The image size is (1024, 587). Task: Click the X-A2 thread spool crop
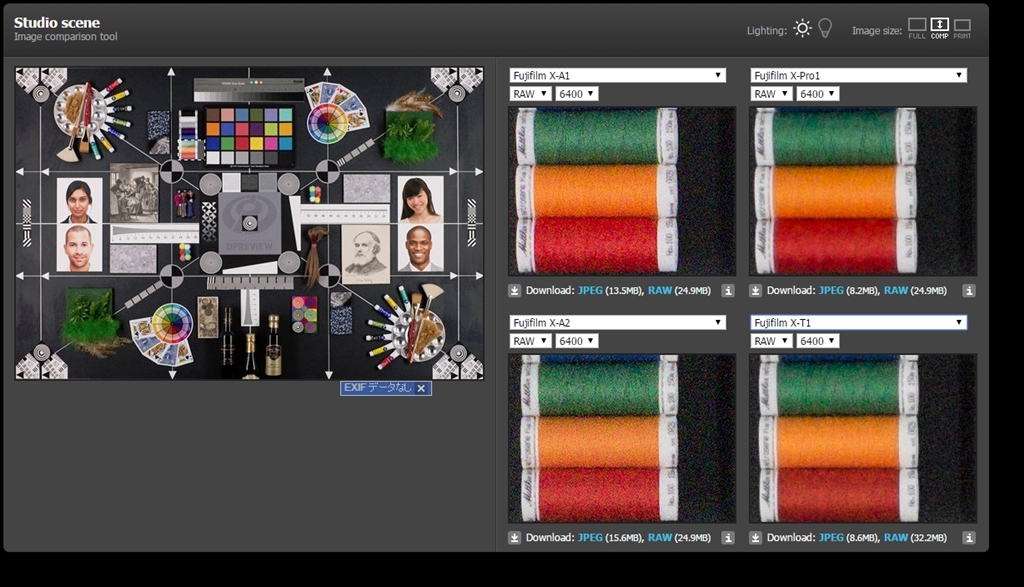[x=622, y=438]
